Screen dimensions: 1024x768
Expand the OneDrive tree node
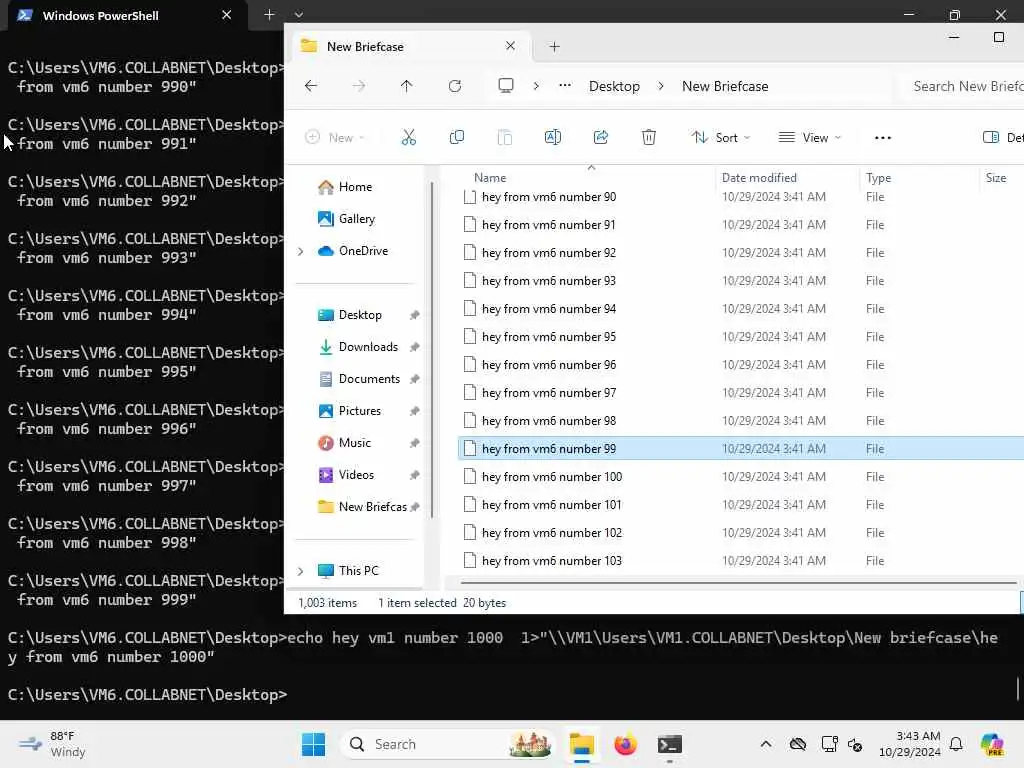tap(300, 251)
